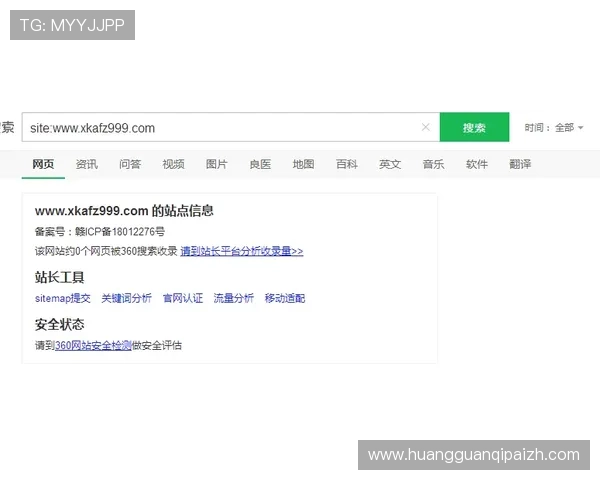Open the 百科 tab
Viewport: 600px width, 480px height.
pos(347,164)
